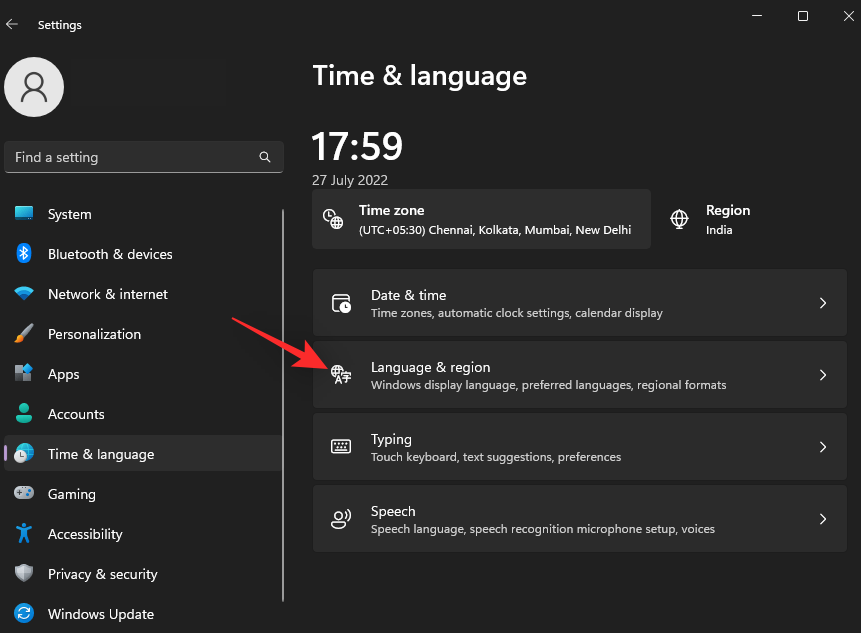The width and height of the screenshot is (861, 633).
Task: Click the 17:59 clock text
Action: 357,146
